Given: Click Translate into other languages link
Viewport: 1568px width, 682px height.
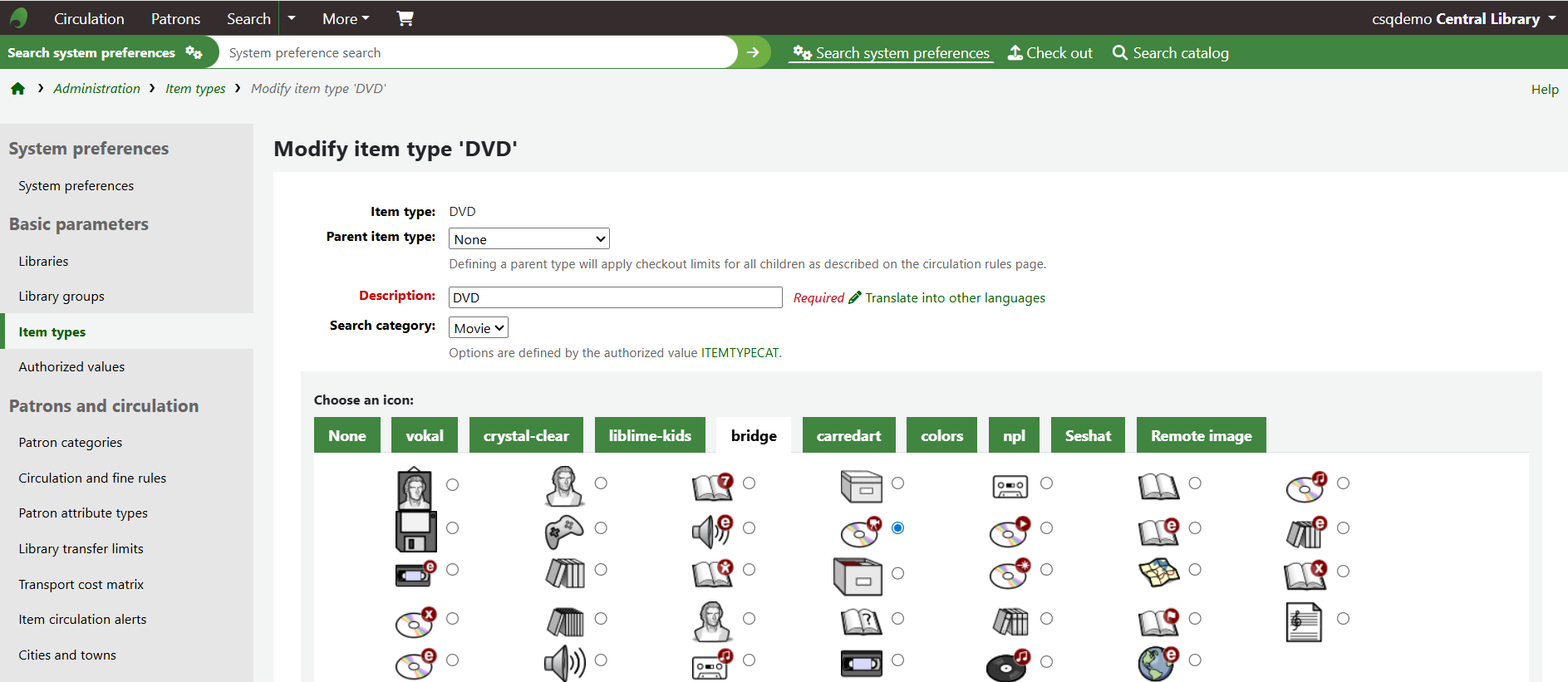Looking at the screenshot, I should point(955,297).
